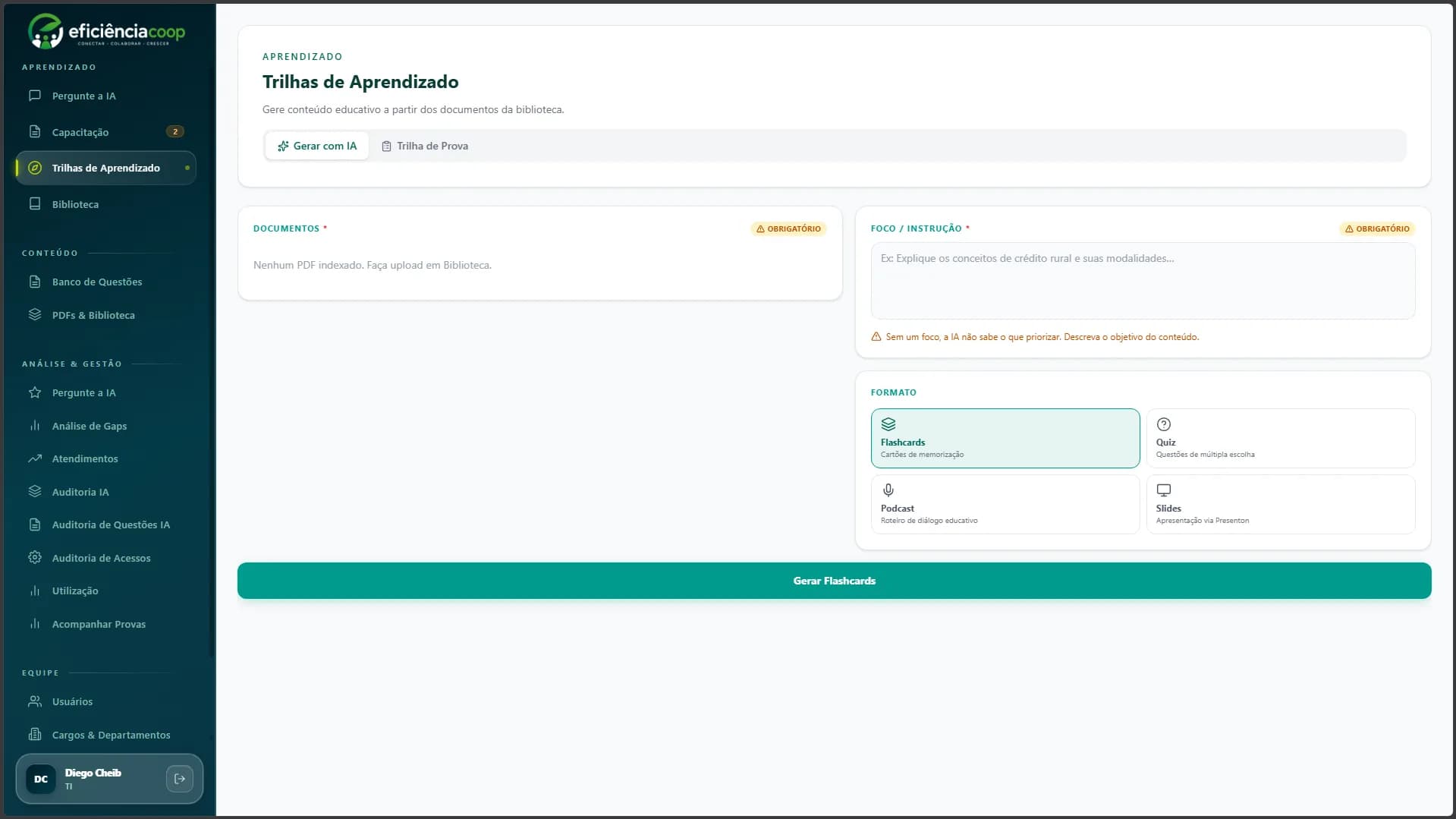Click the eficiênciacoop logo

(106, 31)
